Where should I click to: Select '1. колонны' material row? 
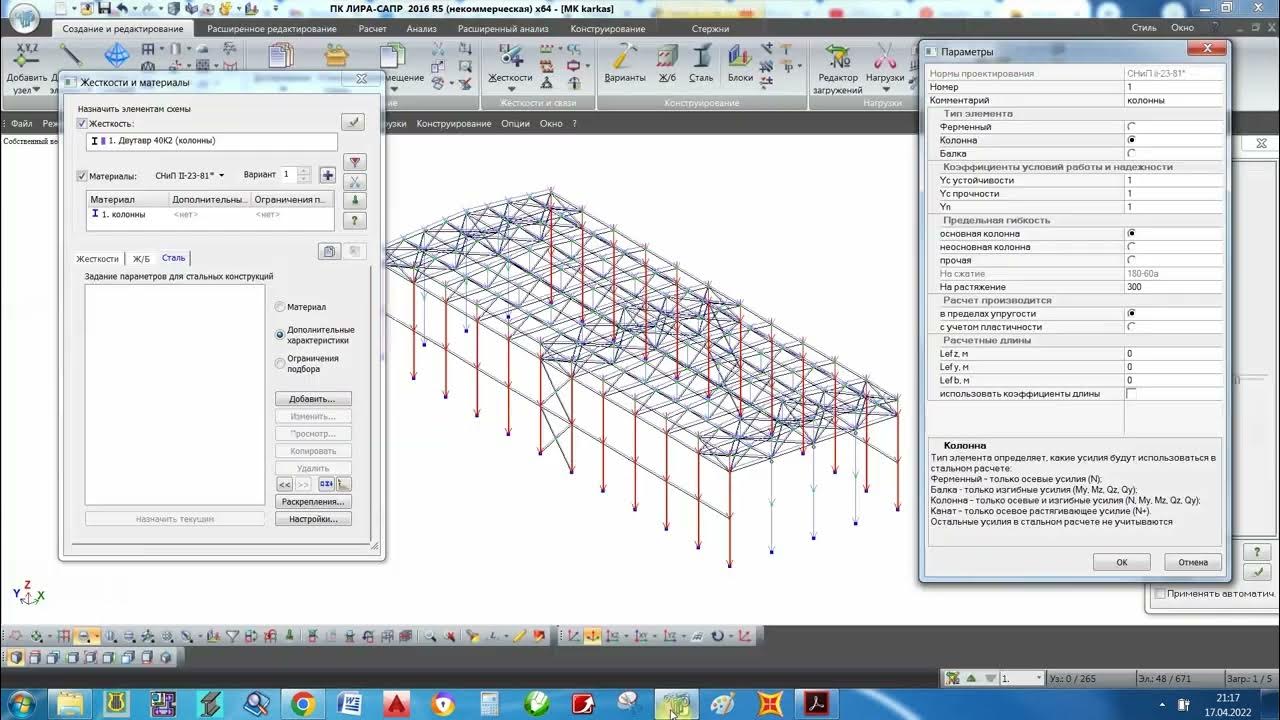click(x=210, y=214)
